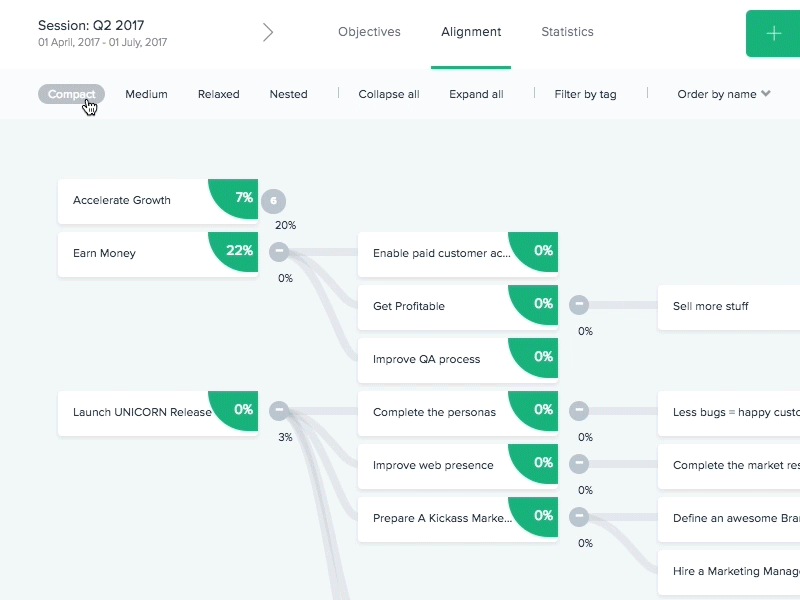Switch layout to Medium view
The height and width of the screenshot is (600, 800).
tap(146, 94)
